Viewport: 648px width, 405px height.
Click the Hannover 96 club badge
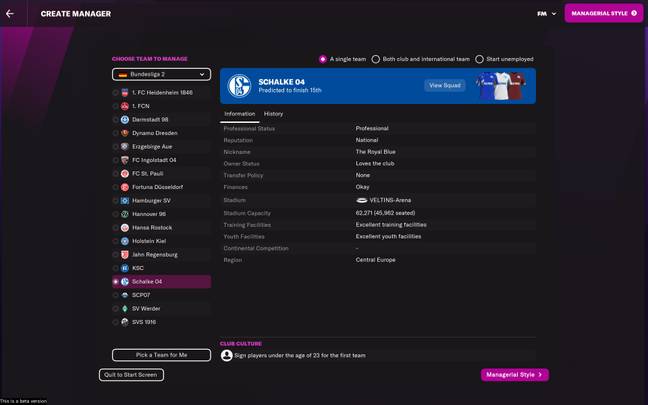(x=125, y=214)
